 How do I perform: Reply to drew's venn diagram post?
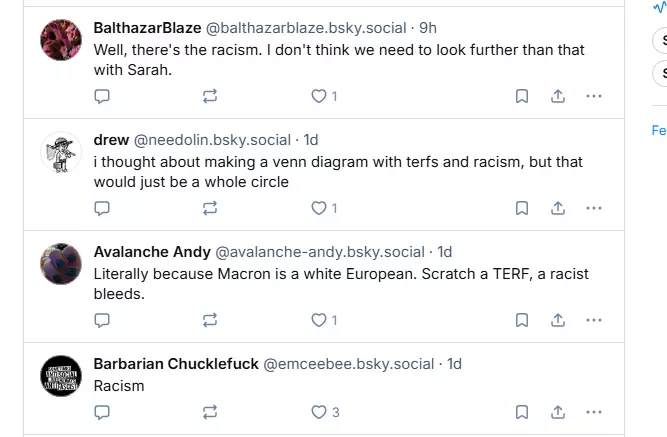(102, 208)
